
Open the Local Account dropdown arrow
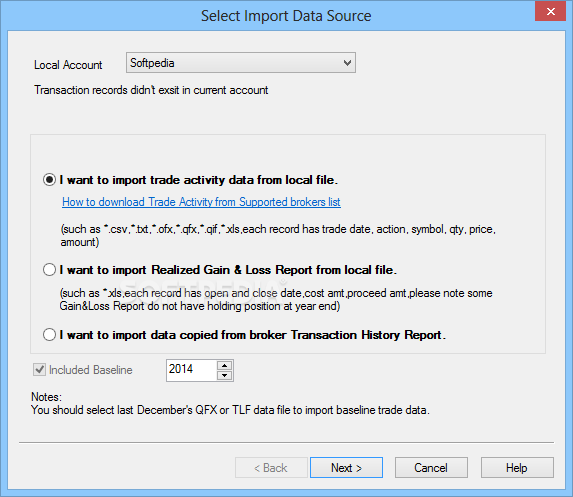(x=347, y=63)
